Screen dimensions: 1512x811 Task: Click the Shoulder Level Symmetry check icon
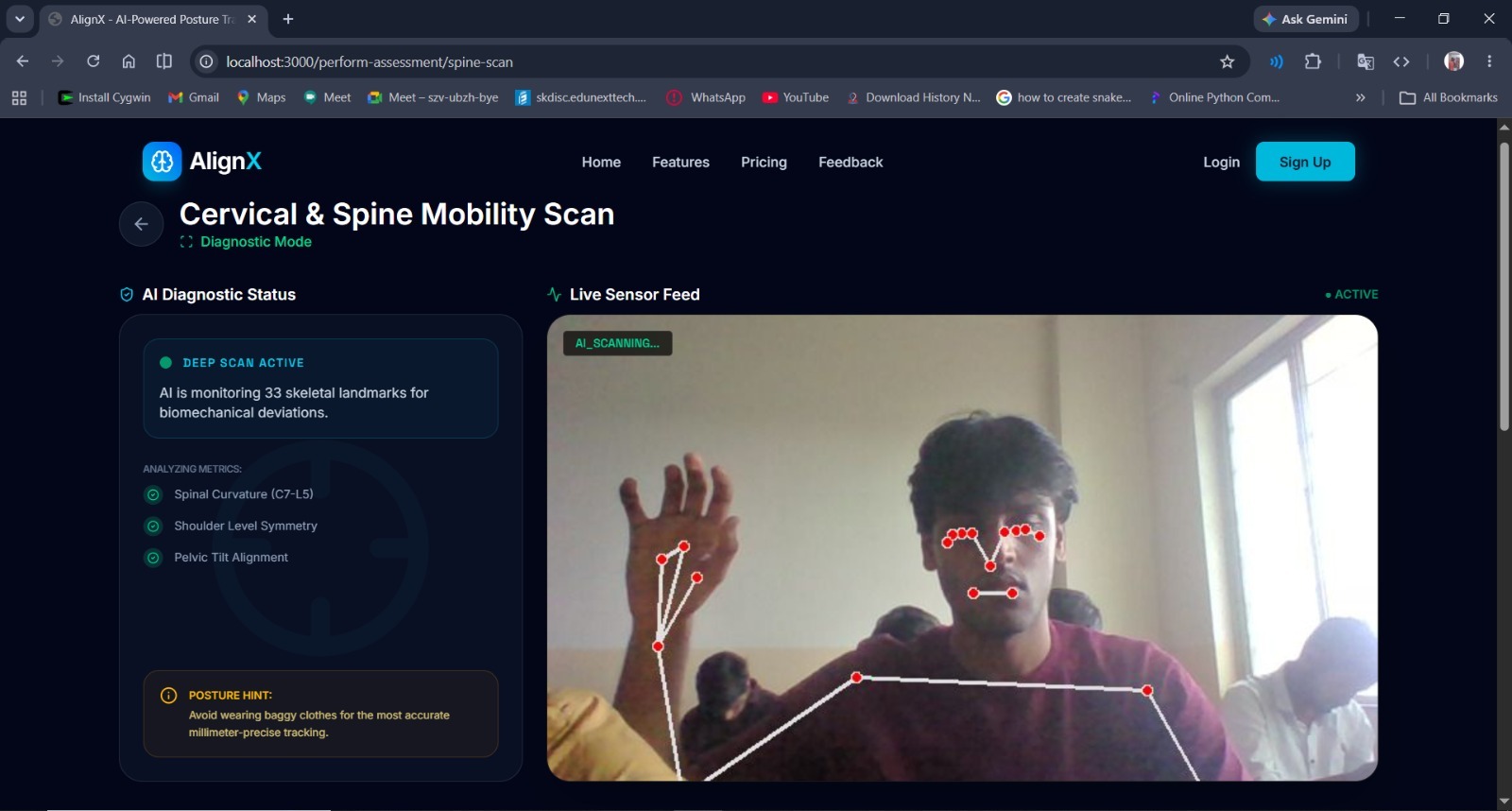coord(153,526)
